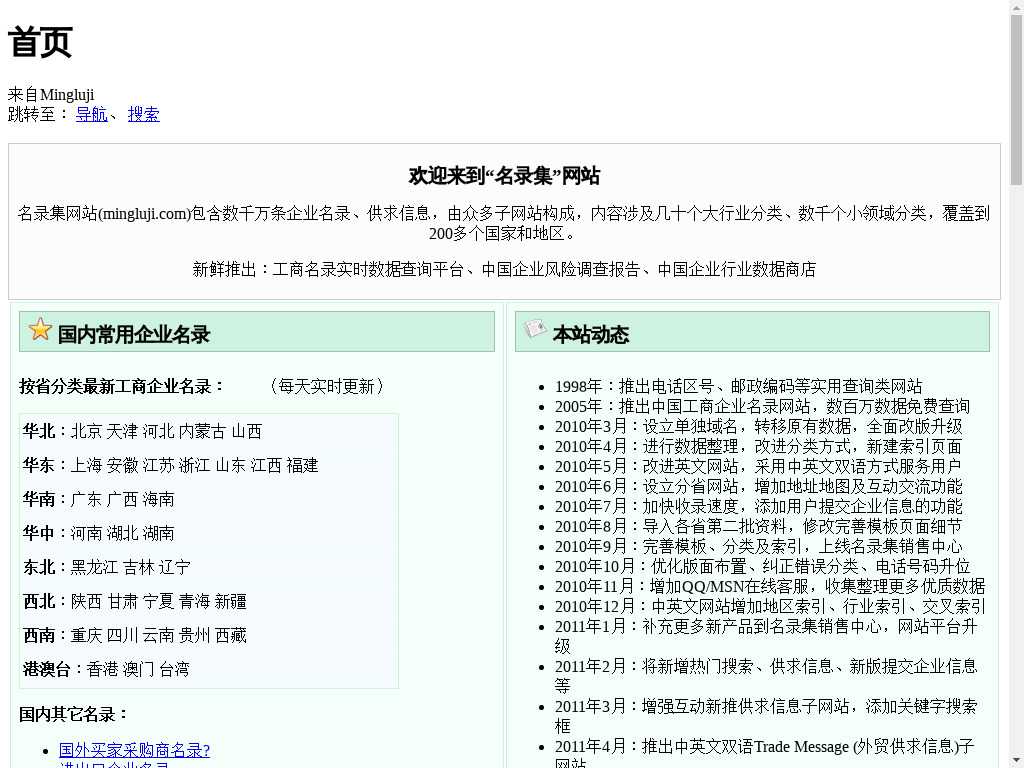Select 澳门 in the 港澳台 row
The image size is (1024, 768).
coord(138,669)
